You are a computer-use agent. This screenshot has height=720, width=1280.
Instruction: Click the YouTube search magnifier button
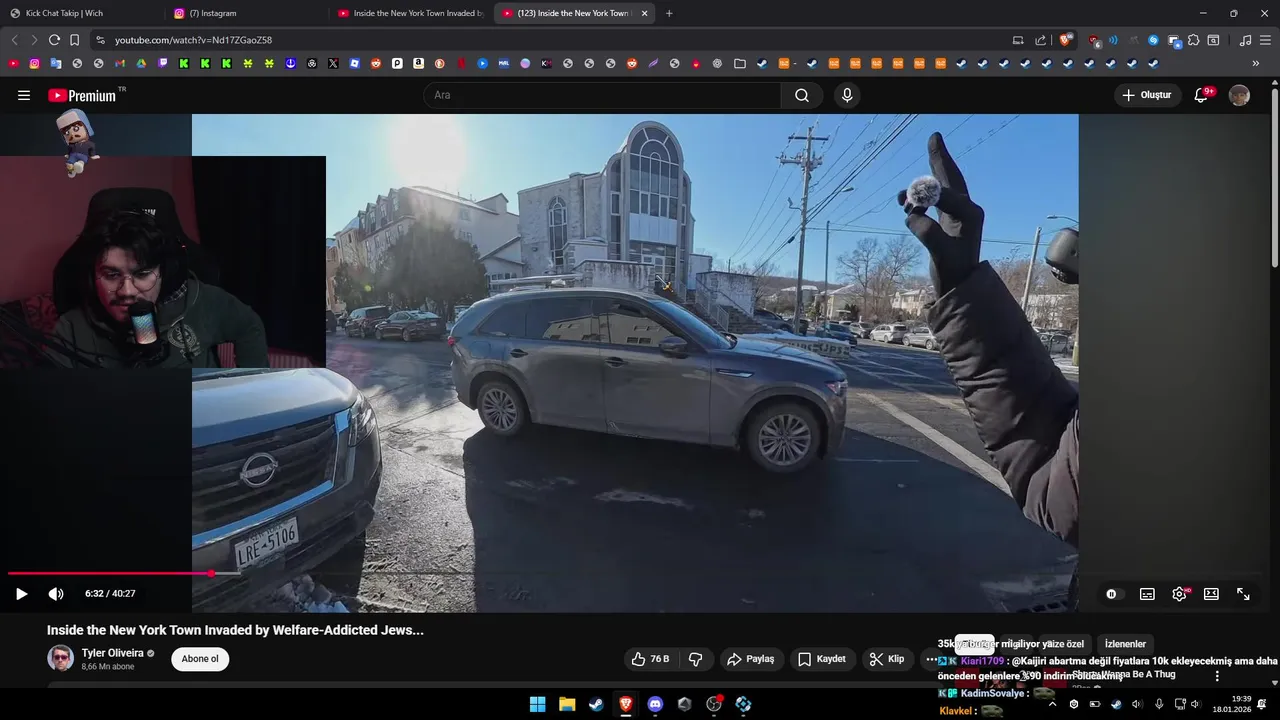pyautogui.click(x=802, y=95)
